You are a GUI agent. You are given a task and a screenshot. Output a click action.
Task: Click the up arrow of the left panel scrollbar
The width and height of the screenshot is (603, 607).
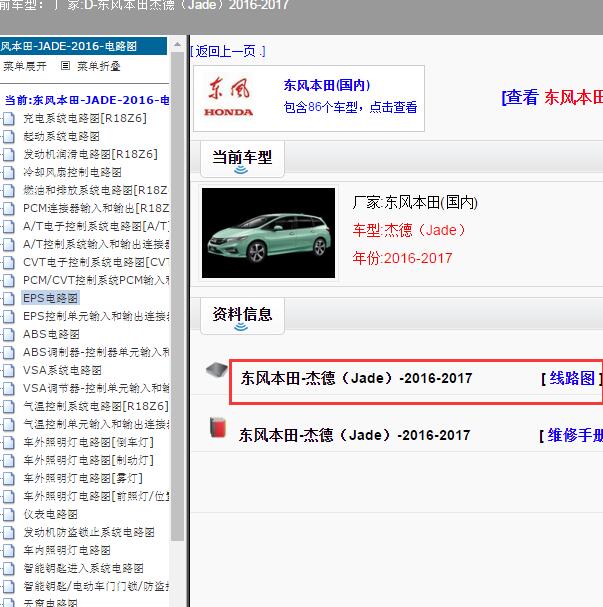(177, 45)
